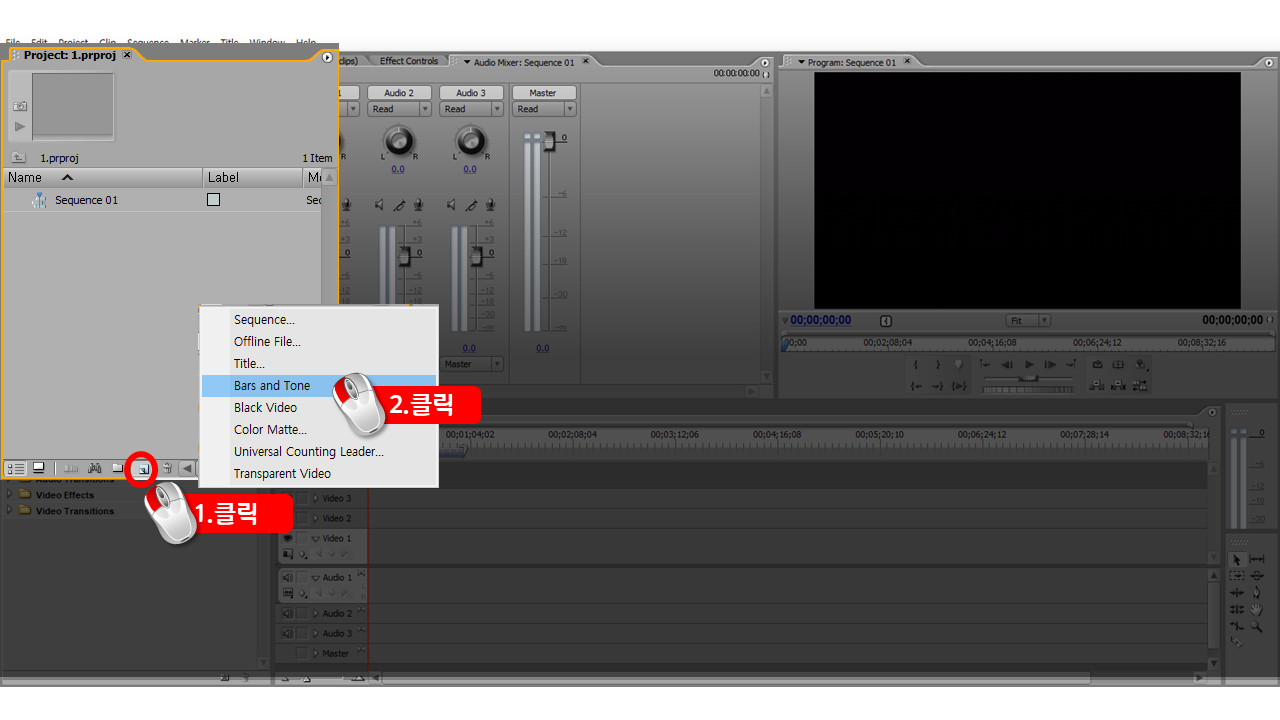Choose Black Video menu item
Viewport: 1280px width, 720px height.
[x=319, y=408]
